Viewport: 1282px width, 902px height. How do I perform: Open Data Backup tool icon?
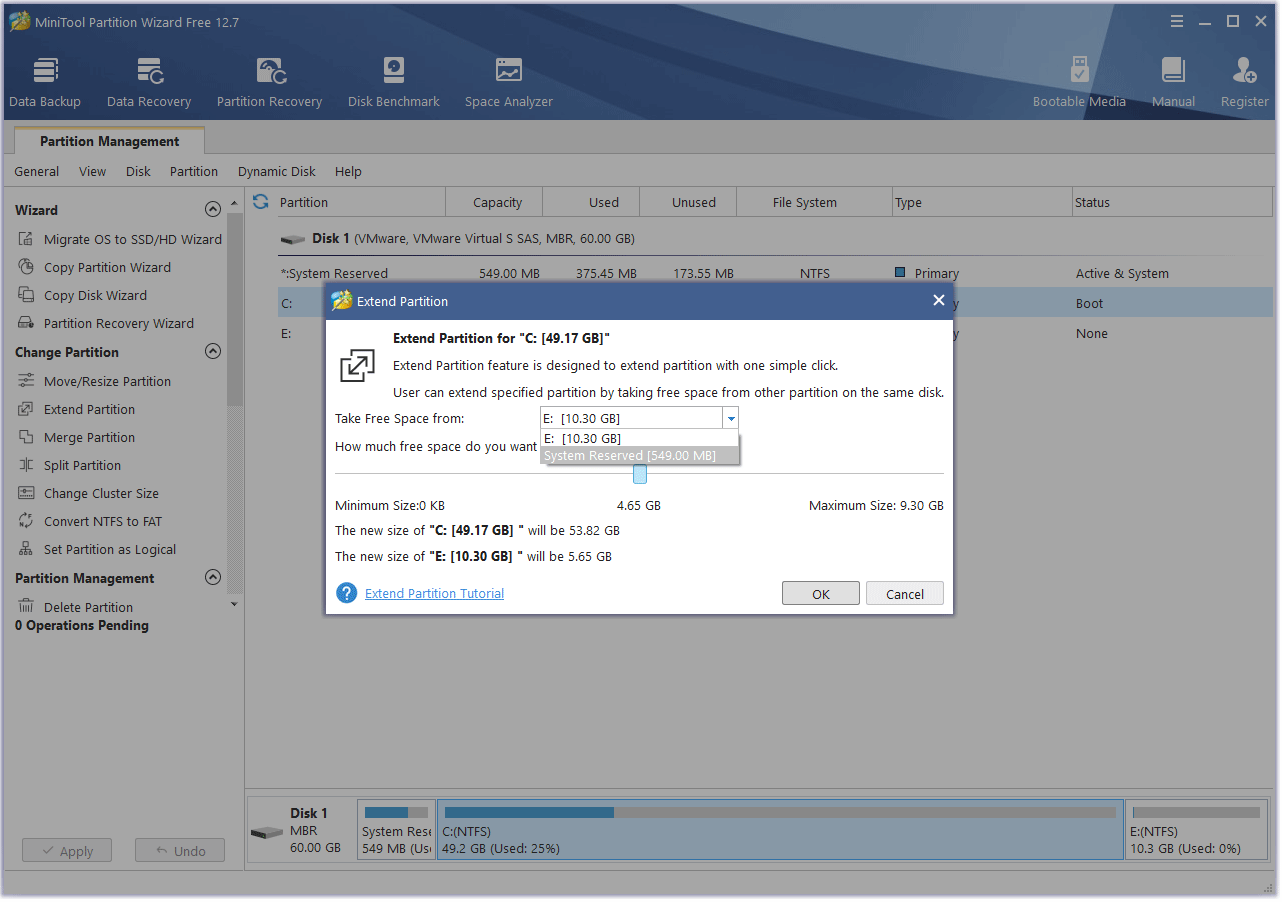tap(45, 71)
